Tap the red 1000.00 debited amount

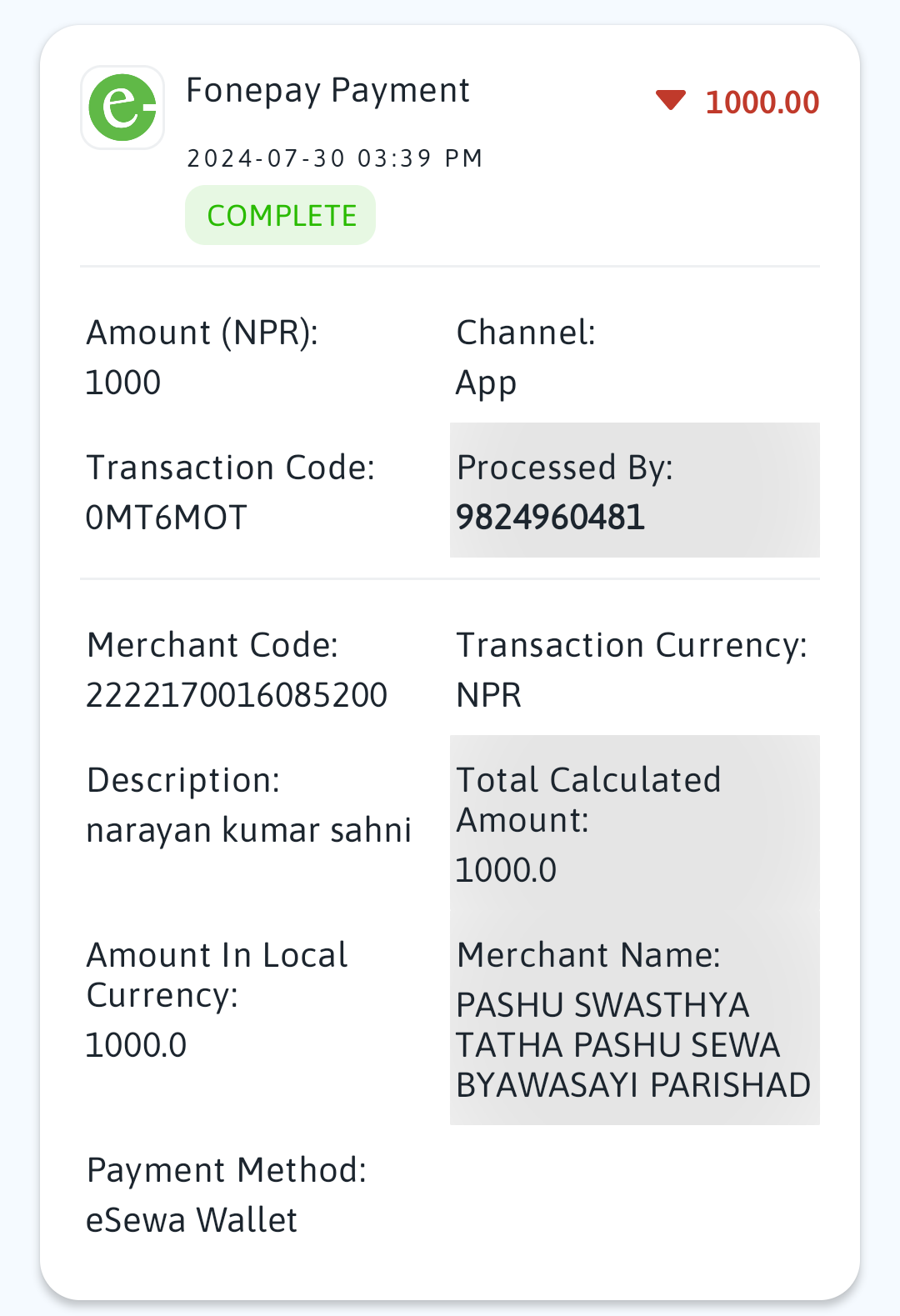click(x=762, y=103)
